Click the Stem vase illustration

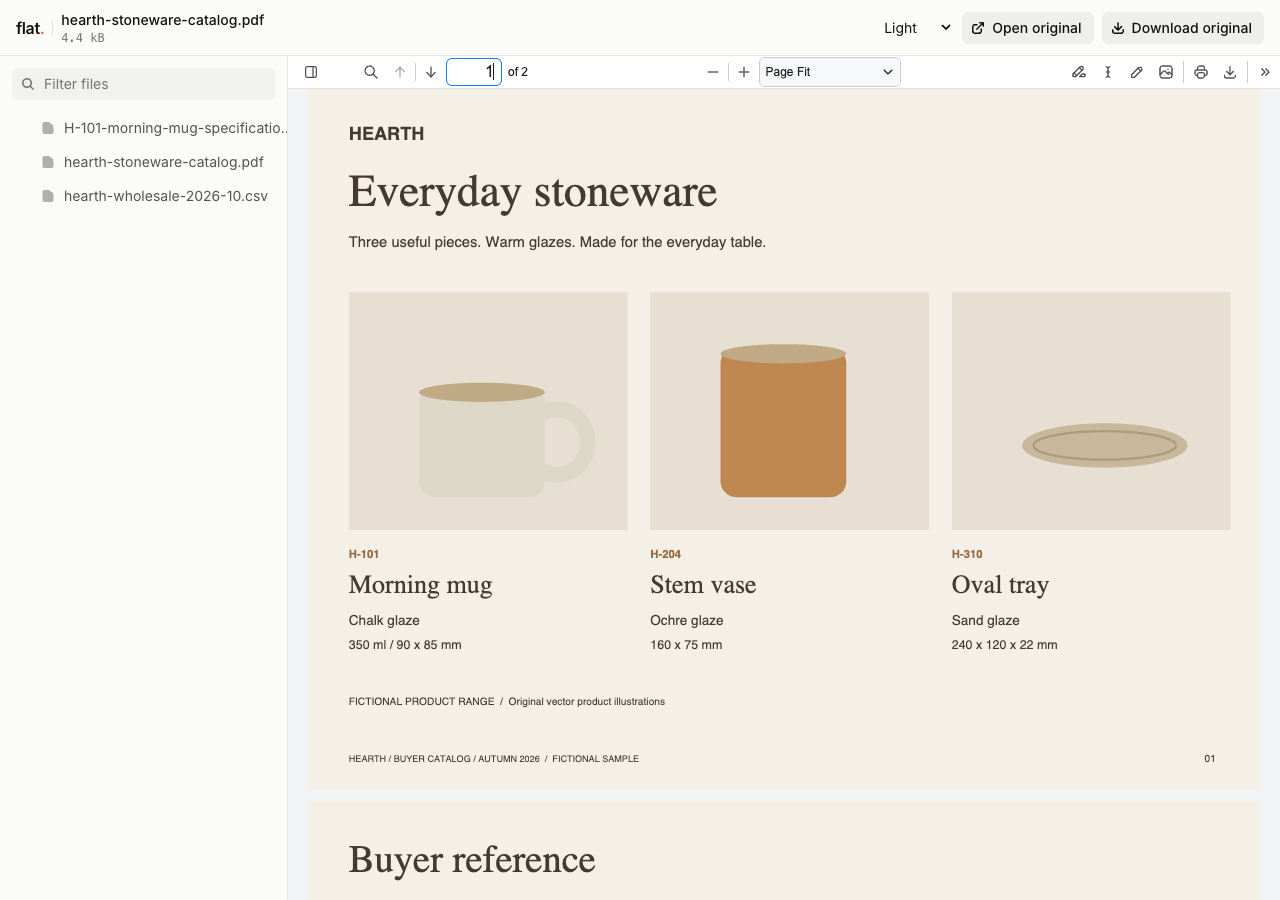coord(789,411)
